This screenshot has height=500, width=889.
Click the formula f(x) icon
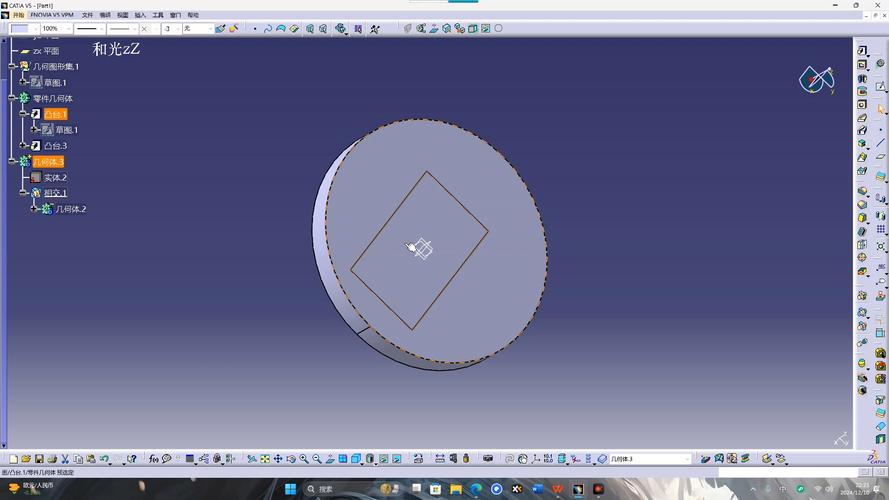(154, 459)
